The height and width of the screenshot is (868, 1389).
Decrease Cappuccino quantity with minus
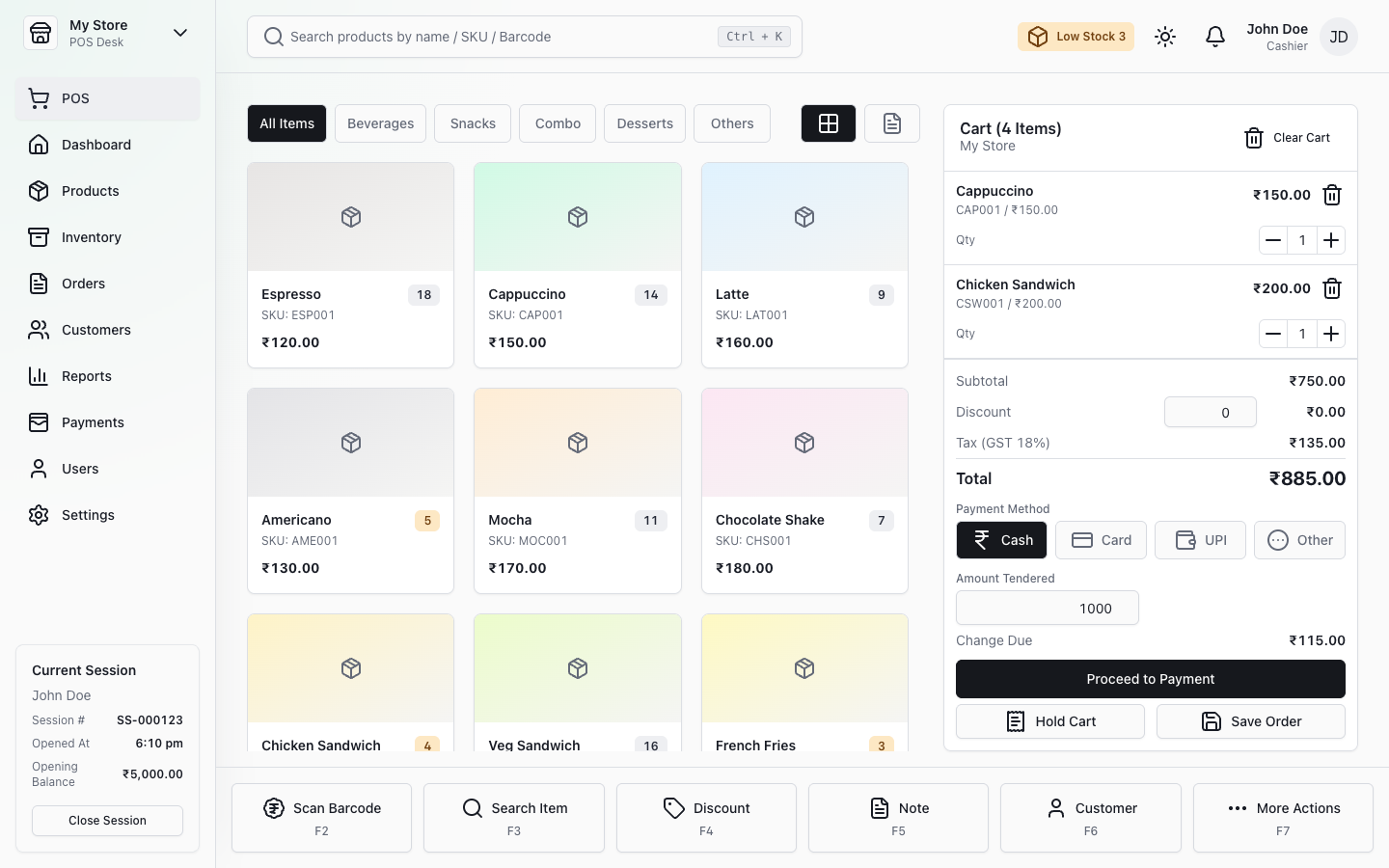[x=1273, y=240]
